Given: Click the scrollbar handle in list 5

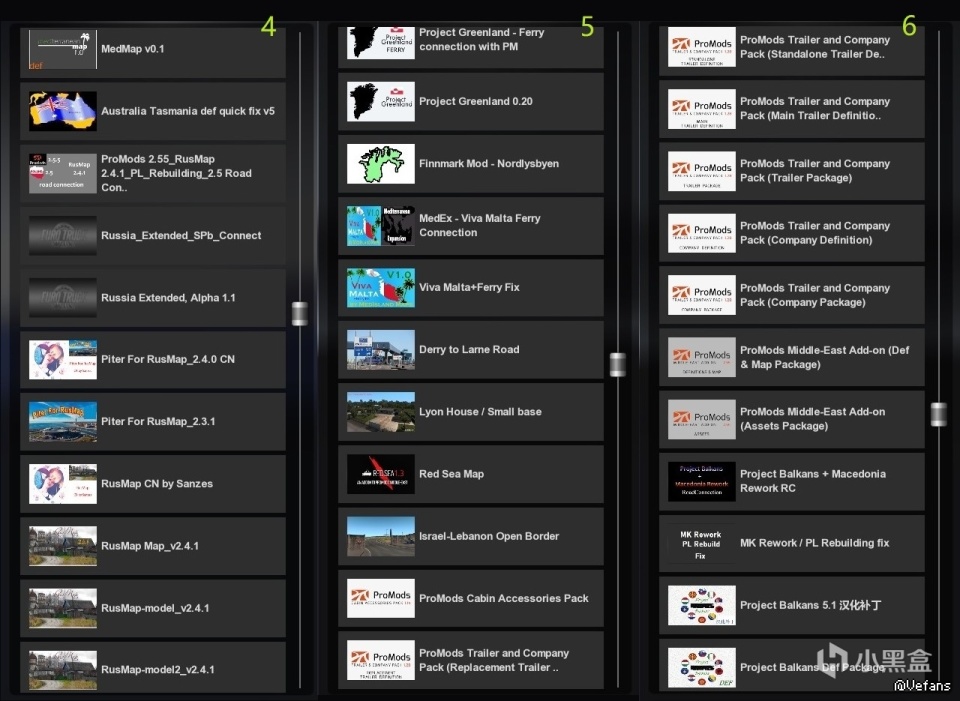Looking at the screenshot, I should [x=618, y=365].
